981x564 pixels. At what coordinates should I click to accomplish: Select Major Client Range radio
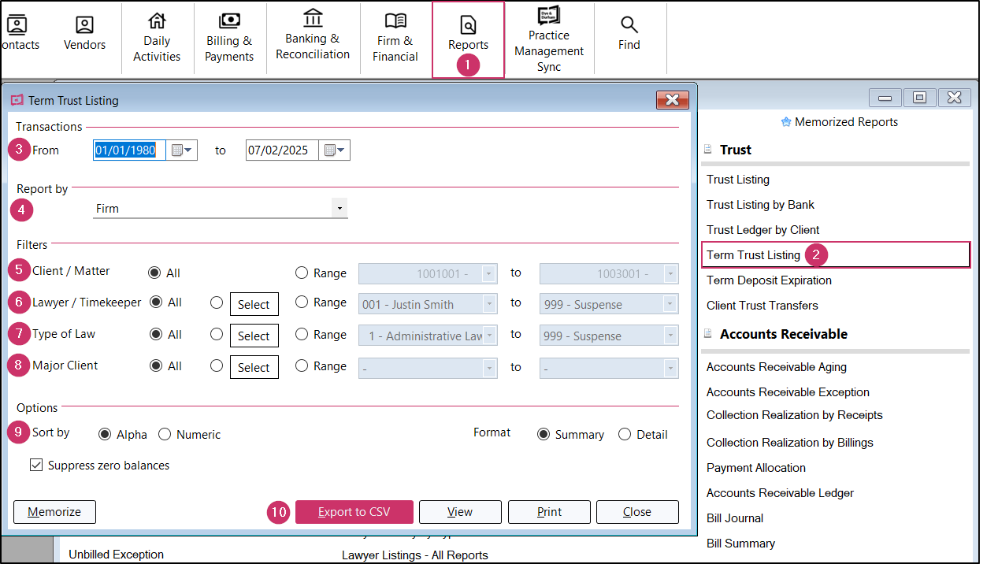coord(302,366)
